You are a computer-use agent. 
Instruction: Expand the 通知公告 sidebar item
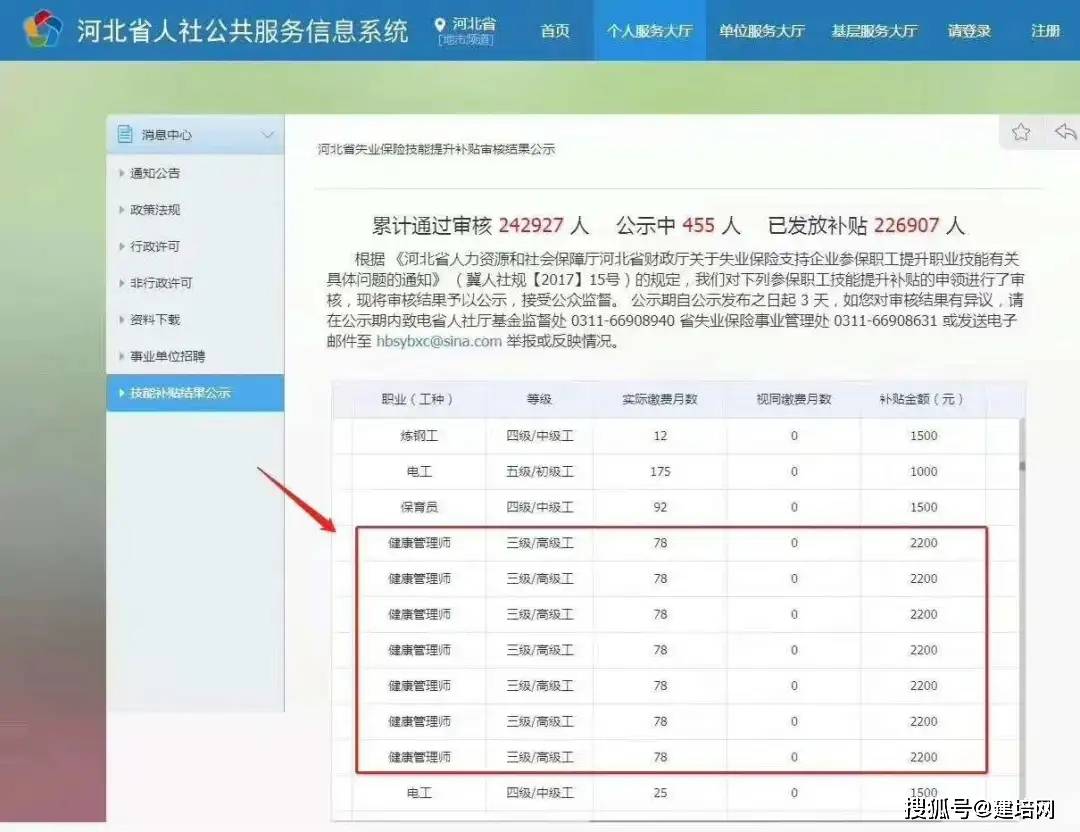click(155, 173)
